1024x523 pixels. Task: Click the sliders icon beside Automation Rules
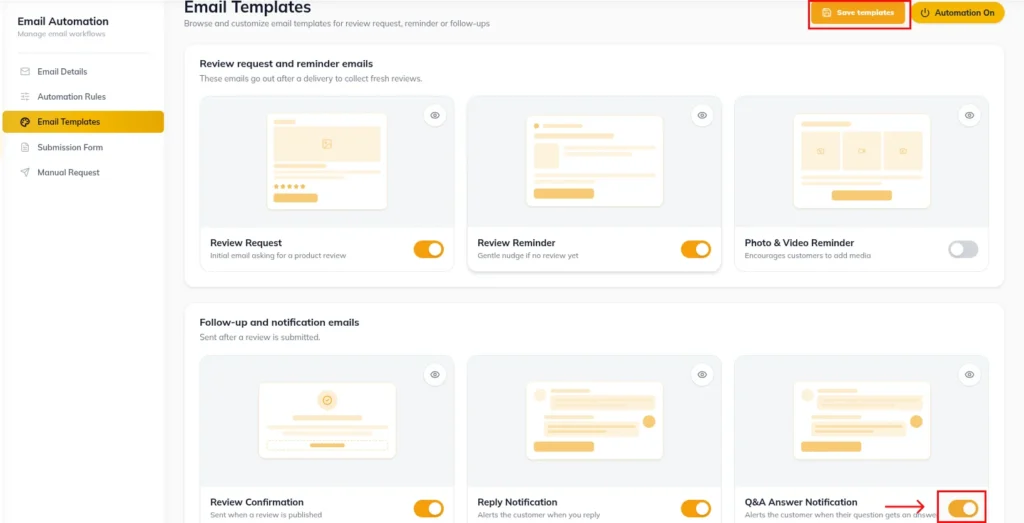tap(25, 97)
